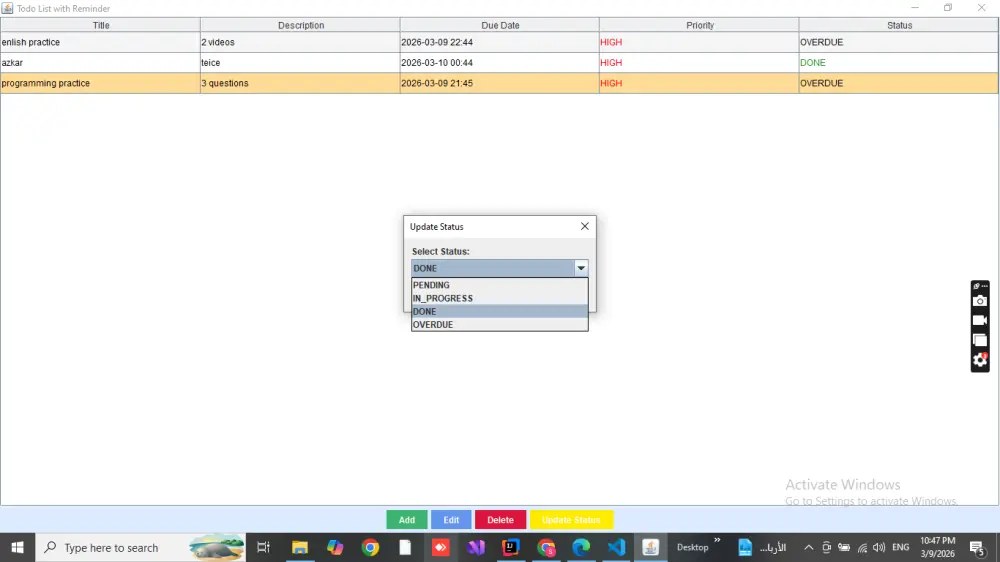The height and width of the screenshot is (562, 1000).
Task: Click the green DONE status of azkar
Action: [x=899, y=63]
